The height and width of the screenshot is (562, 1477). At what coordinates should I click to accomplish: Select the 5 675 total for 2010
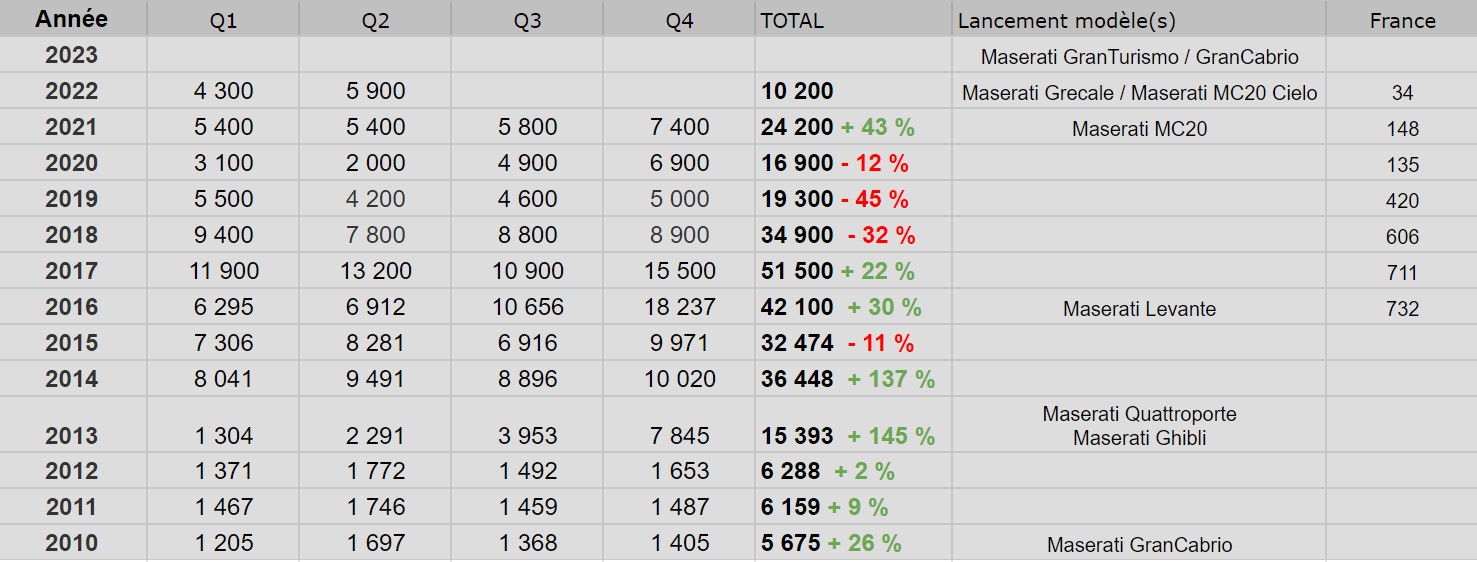(x=791, y=543)
